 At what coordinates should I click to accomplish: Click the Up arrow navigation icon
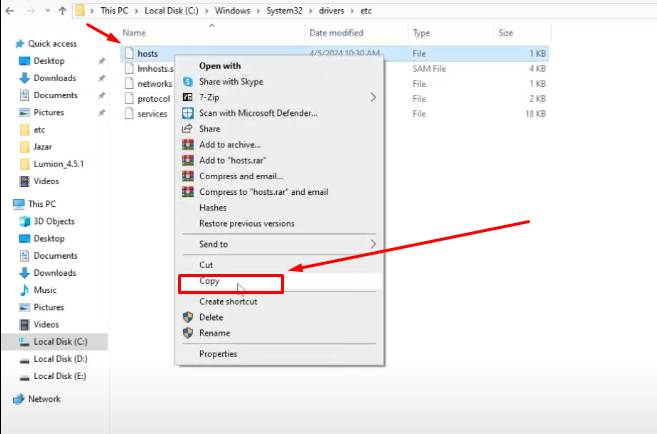[61, 11]
